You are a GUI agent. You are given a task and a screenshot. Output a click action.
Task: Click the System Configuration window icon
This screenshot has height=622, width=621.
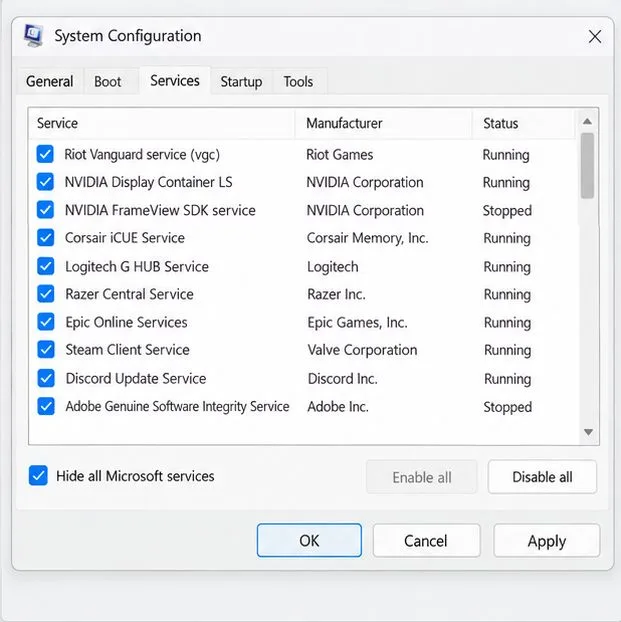pyautogui.click(x=33, y=36)
